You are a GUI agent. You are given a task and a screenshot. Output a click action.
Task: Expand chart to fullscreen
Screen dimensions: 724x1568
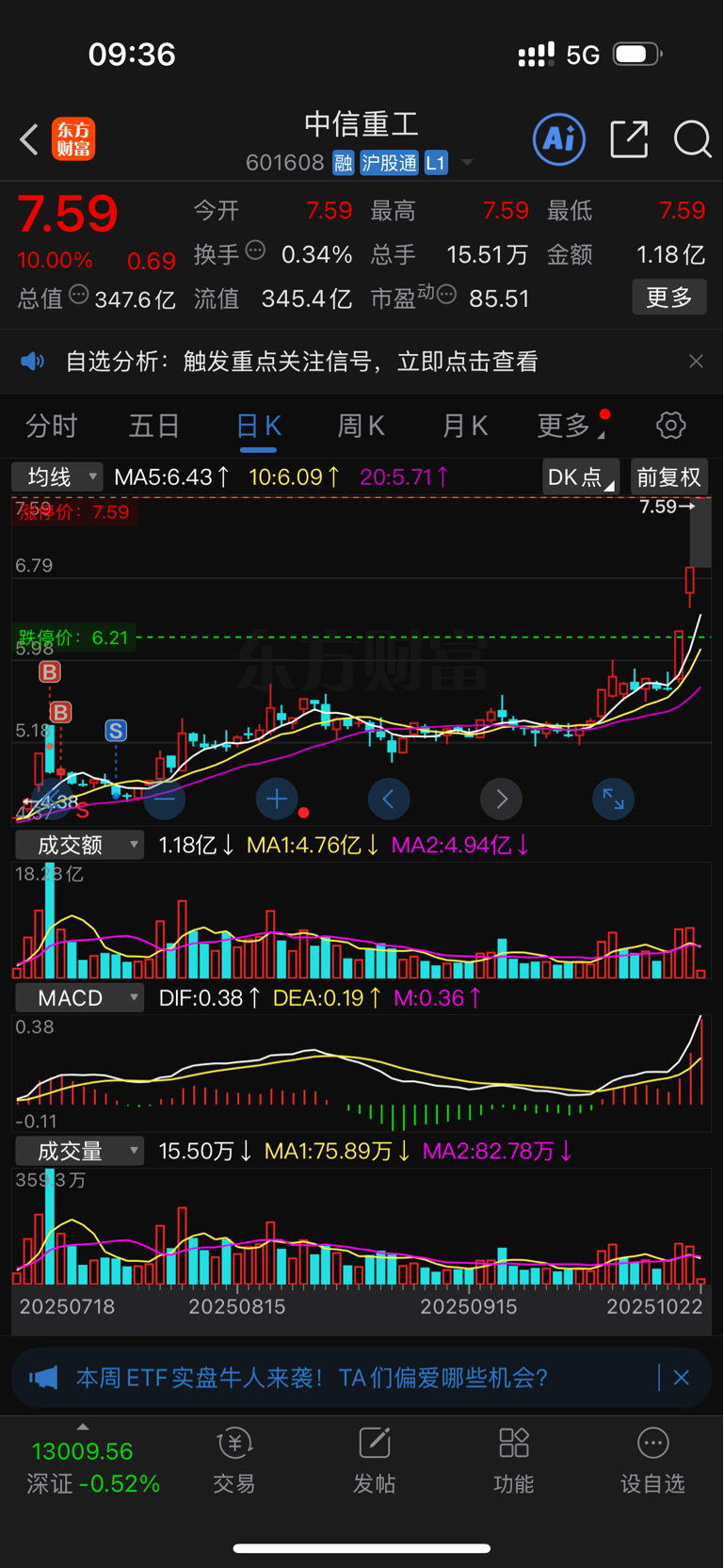tap(613, 800)
